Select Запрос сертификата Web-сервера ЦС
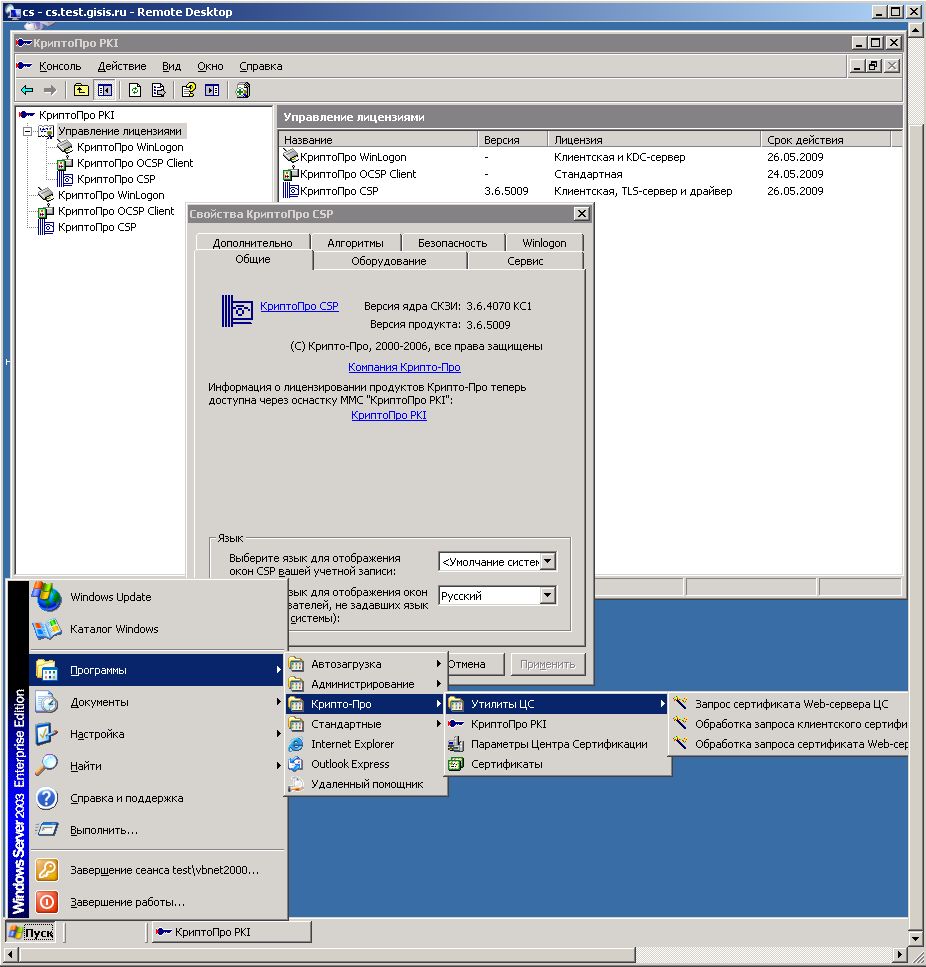Screen dimensions: 926x967 (x=788, y=704)
